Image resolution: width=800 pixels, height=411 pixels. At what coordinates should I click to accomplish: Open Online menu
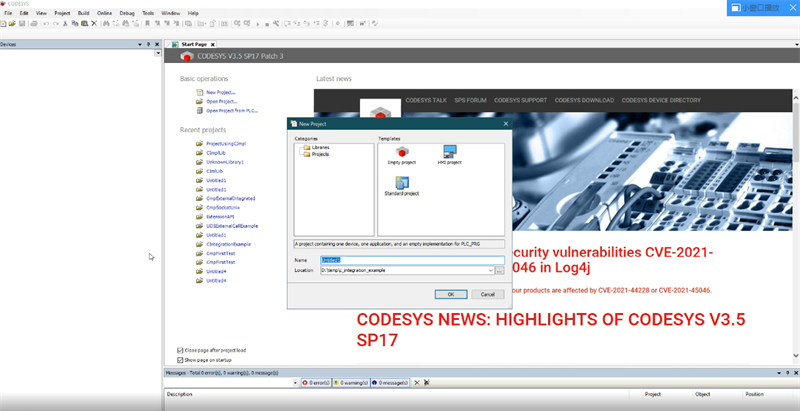tap(105, 13)
